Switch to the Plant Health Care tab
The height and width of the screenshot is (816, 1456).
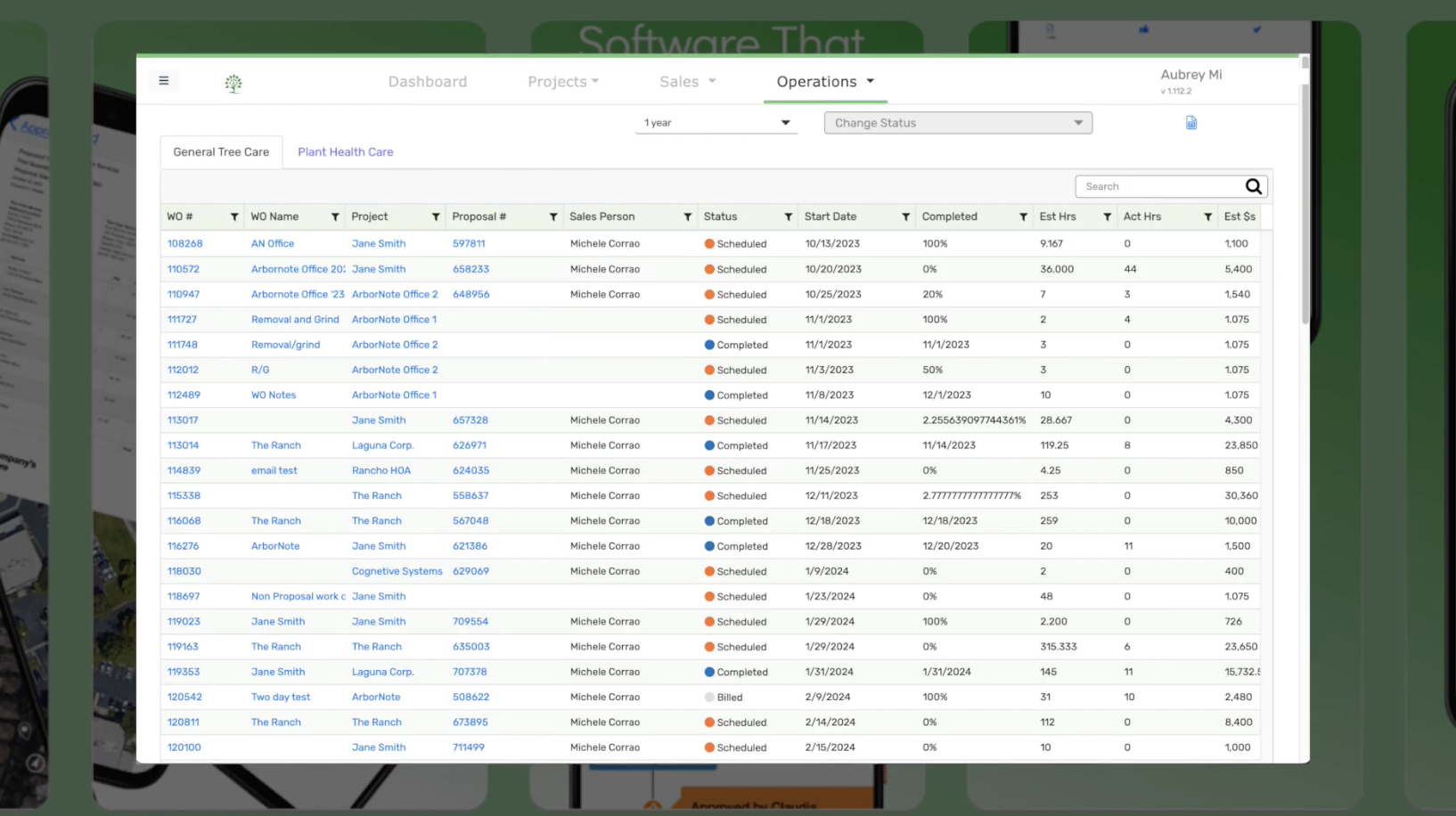click(346, 152)
